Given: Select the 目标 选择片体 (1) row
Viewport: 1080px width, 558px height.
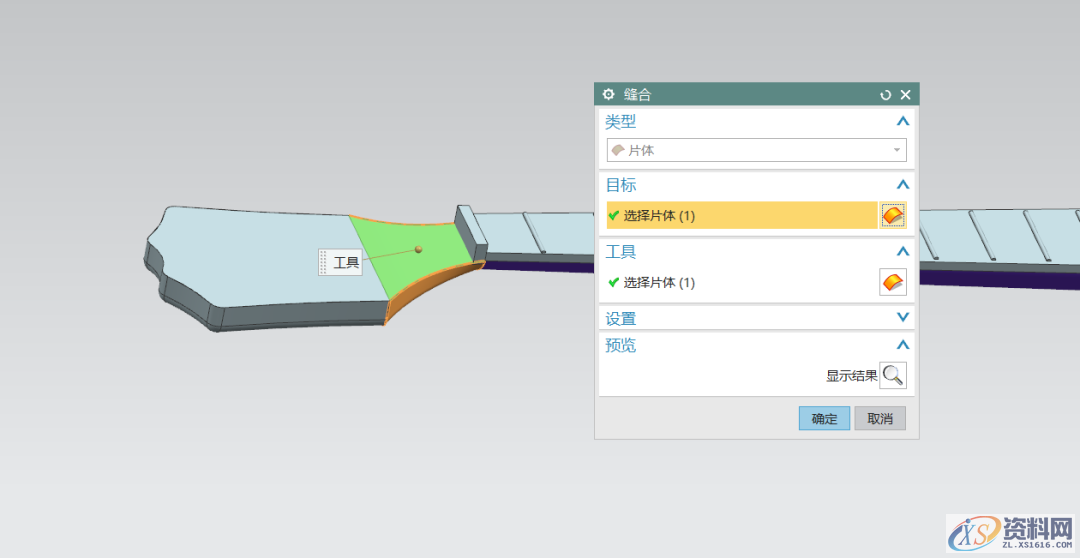Looking at the screenshot, I should coord(742,216).
